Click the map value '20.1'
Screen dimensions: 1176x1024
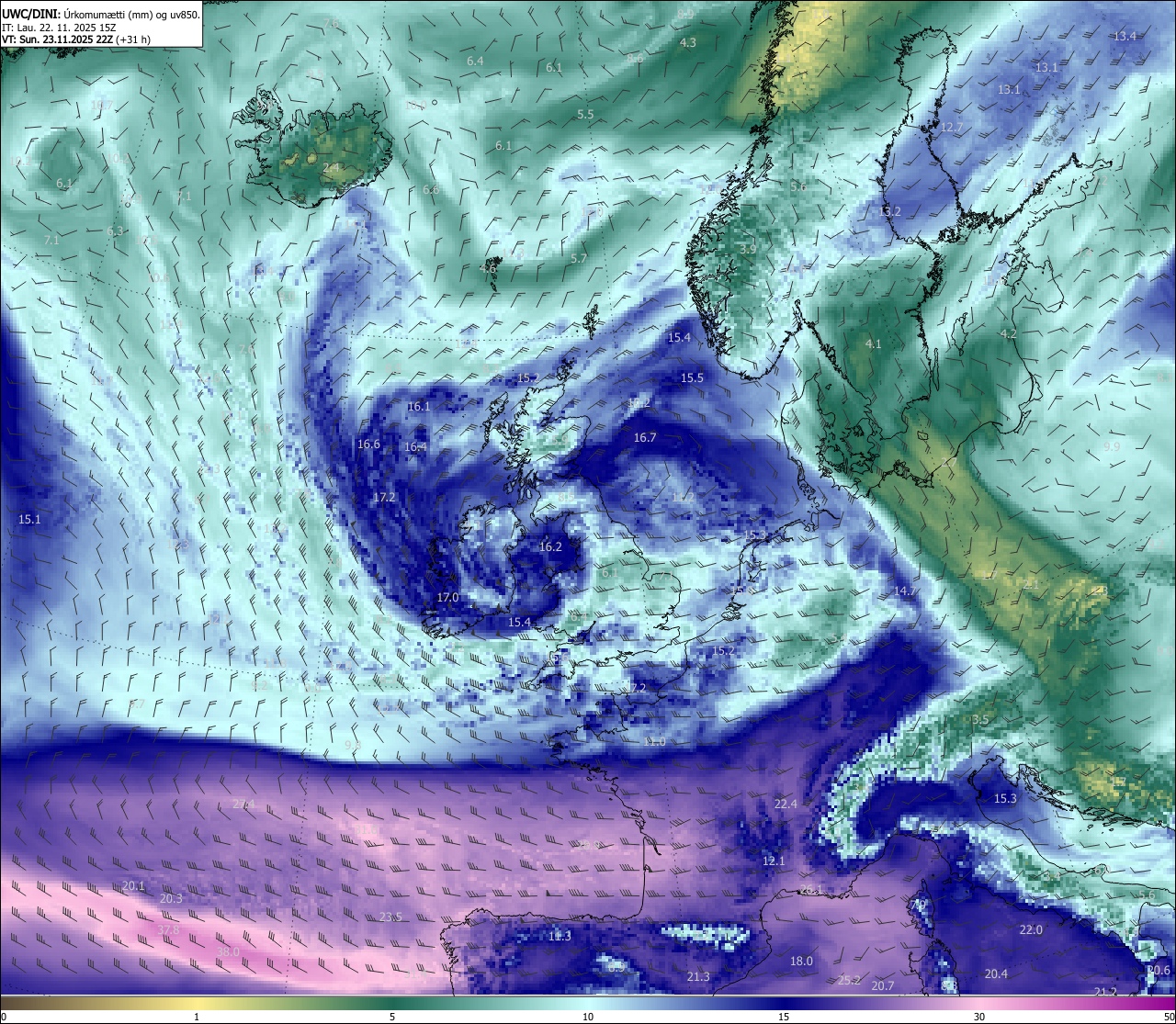click(133, 885)
